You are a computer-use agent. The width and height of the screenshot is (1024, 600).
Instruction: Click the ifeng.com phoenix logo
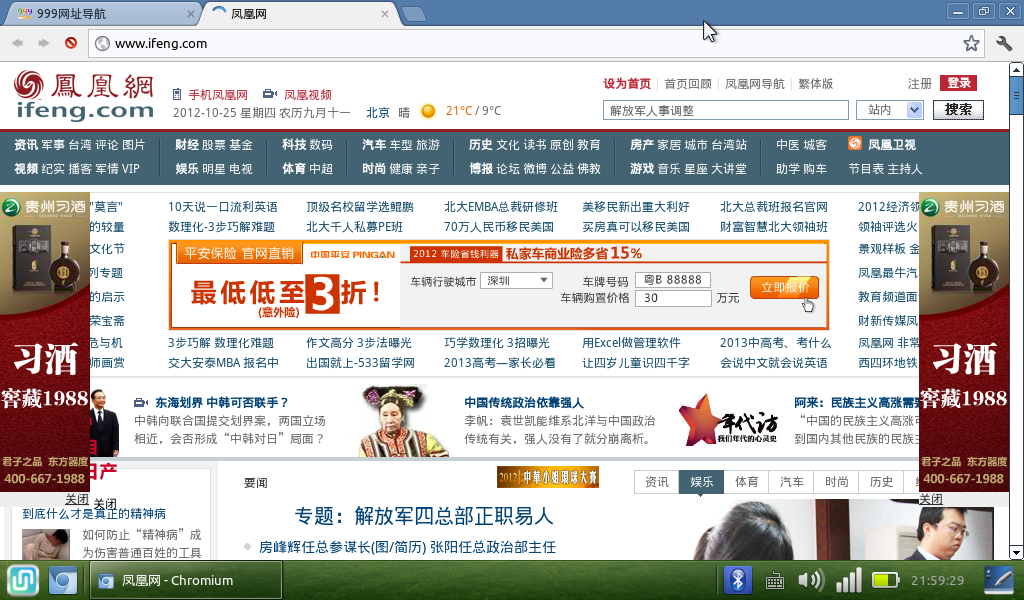84,95
